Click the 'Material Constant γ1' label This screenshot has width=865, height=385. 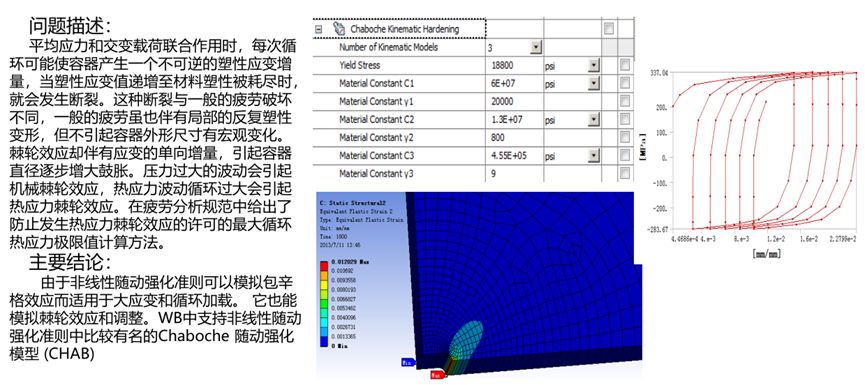point(376,101)
